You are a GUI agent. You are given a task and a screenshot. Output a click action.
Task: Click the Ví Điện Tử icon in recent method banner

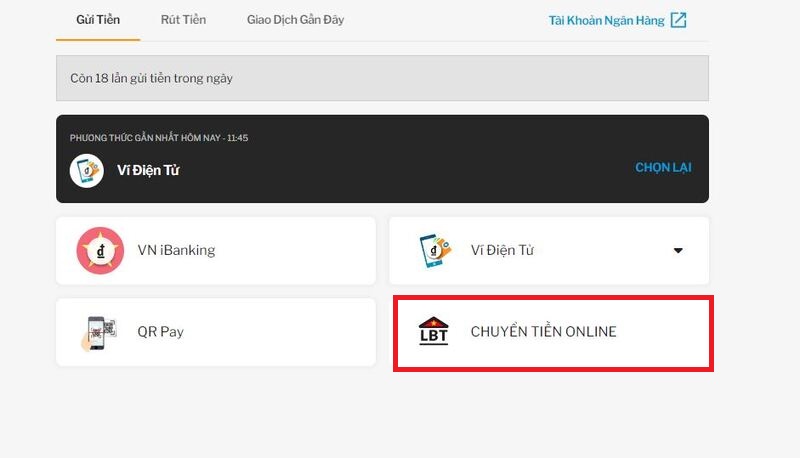(87, 171)
